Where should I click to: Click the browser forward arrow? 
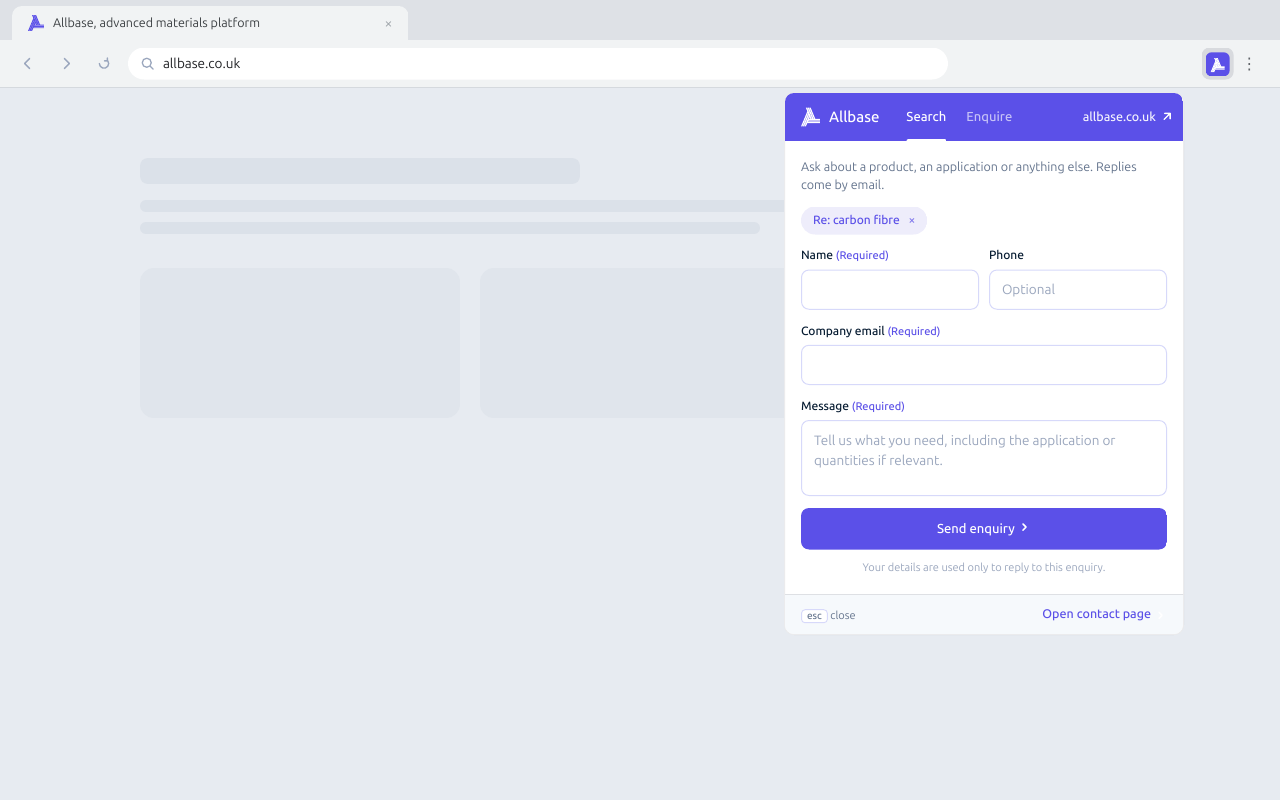point(66,64)
